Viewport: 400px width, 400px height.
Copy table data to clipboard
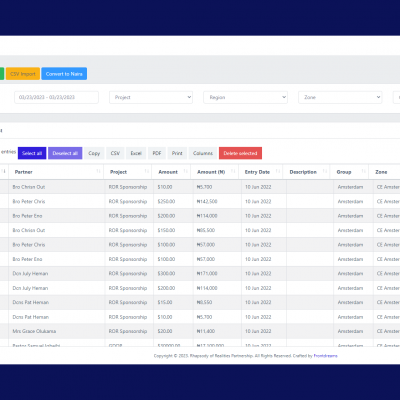94,153
